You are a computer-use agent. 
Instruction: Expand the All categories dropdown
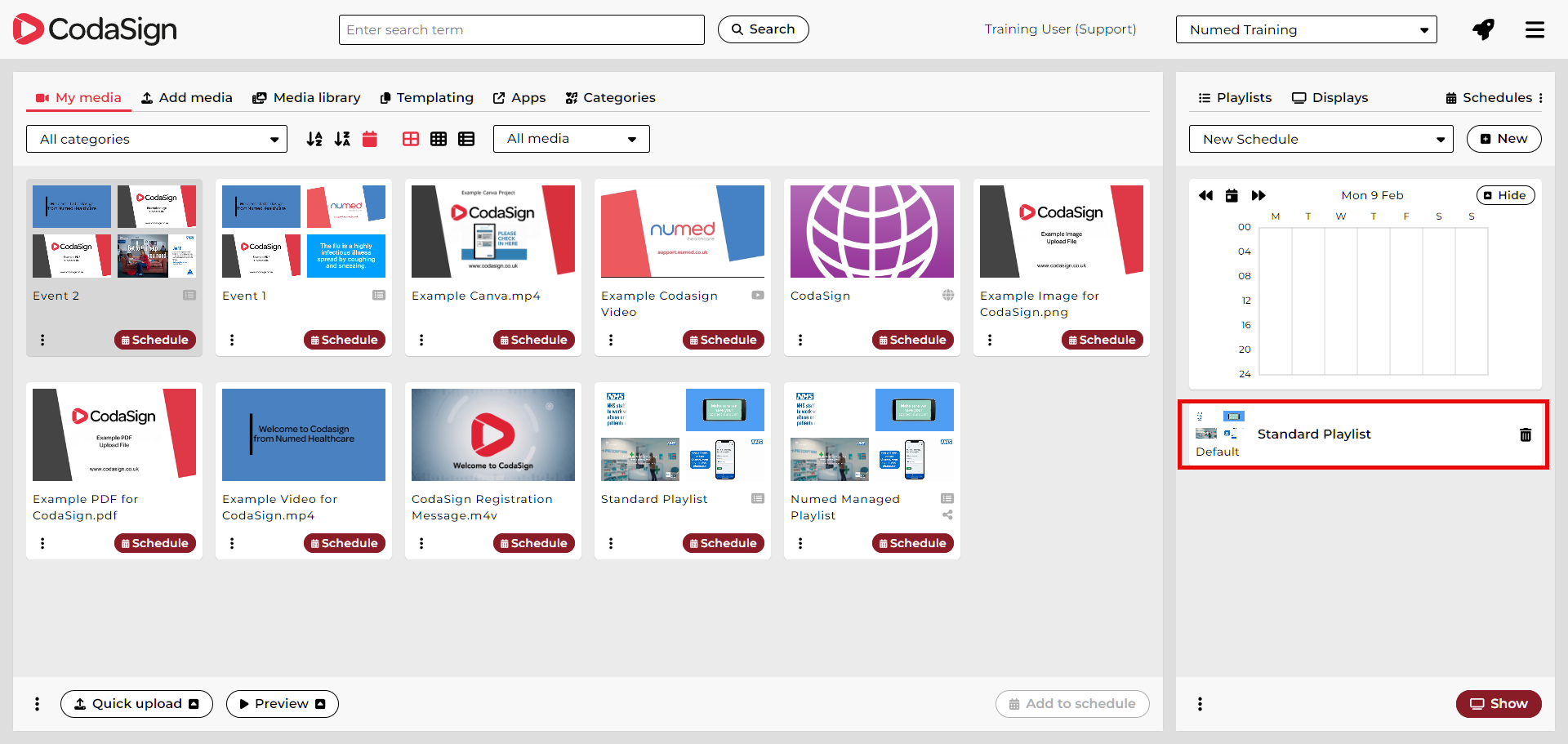157,139
